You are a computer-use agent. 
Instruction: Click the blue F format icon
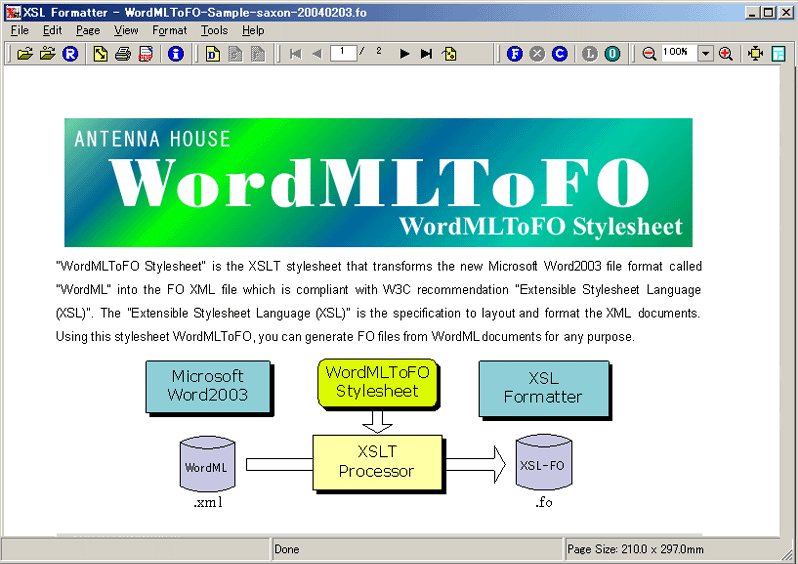515,53
